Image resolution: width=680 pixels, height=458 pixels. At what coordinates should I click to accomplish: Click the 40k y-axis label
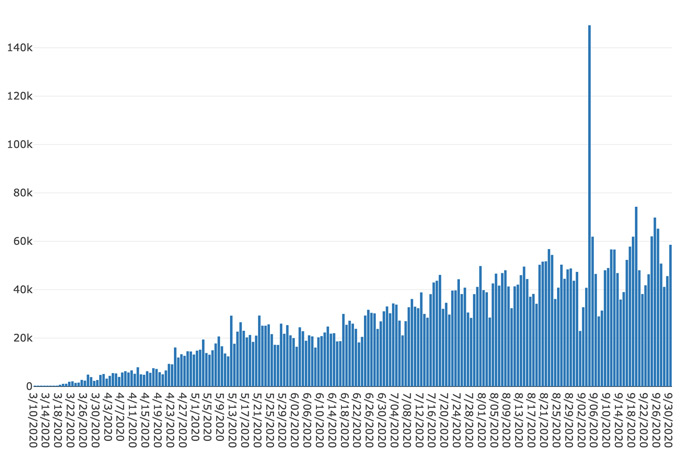[x=23, y=290]
